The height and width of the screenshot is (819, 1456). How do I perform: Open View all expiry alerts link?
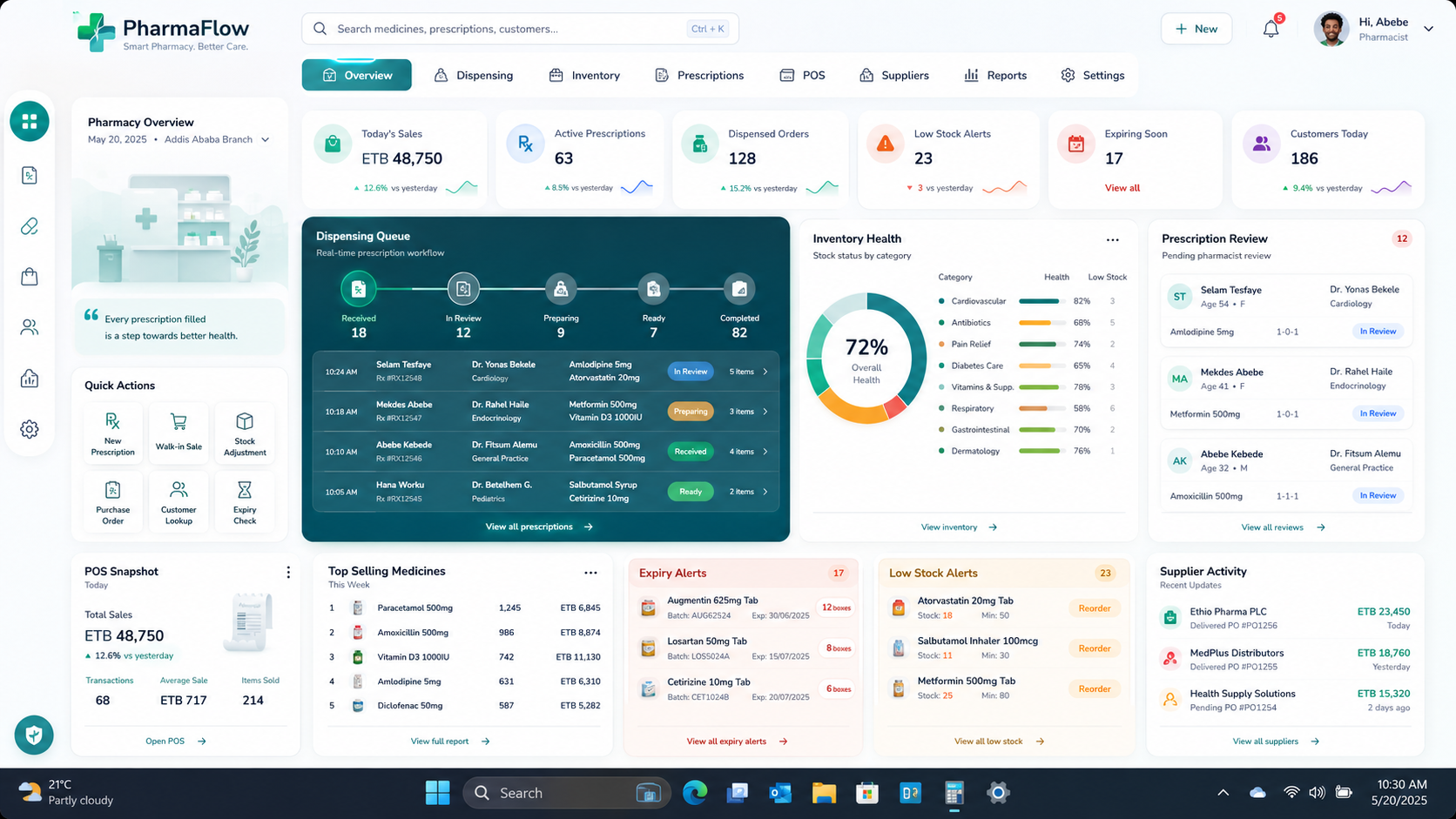(737, 742)
